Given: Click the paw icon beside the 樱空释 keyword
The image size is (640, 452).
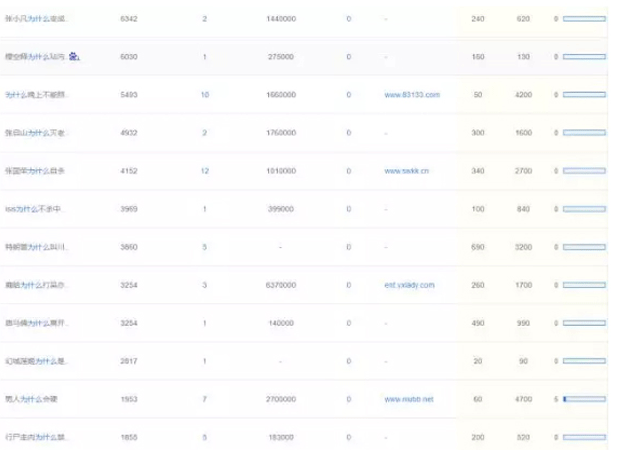Looking at the screenshot, I should pos(74,56).
